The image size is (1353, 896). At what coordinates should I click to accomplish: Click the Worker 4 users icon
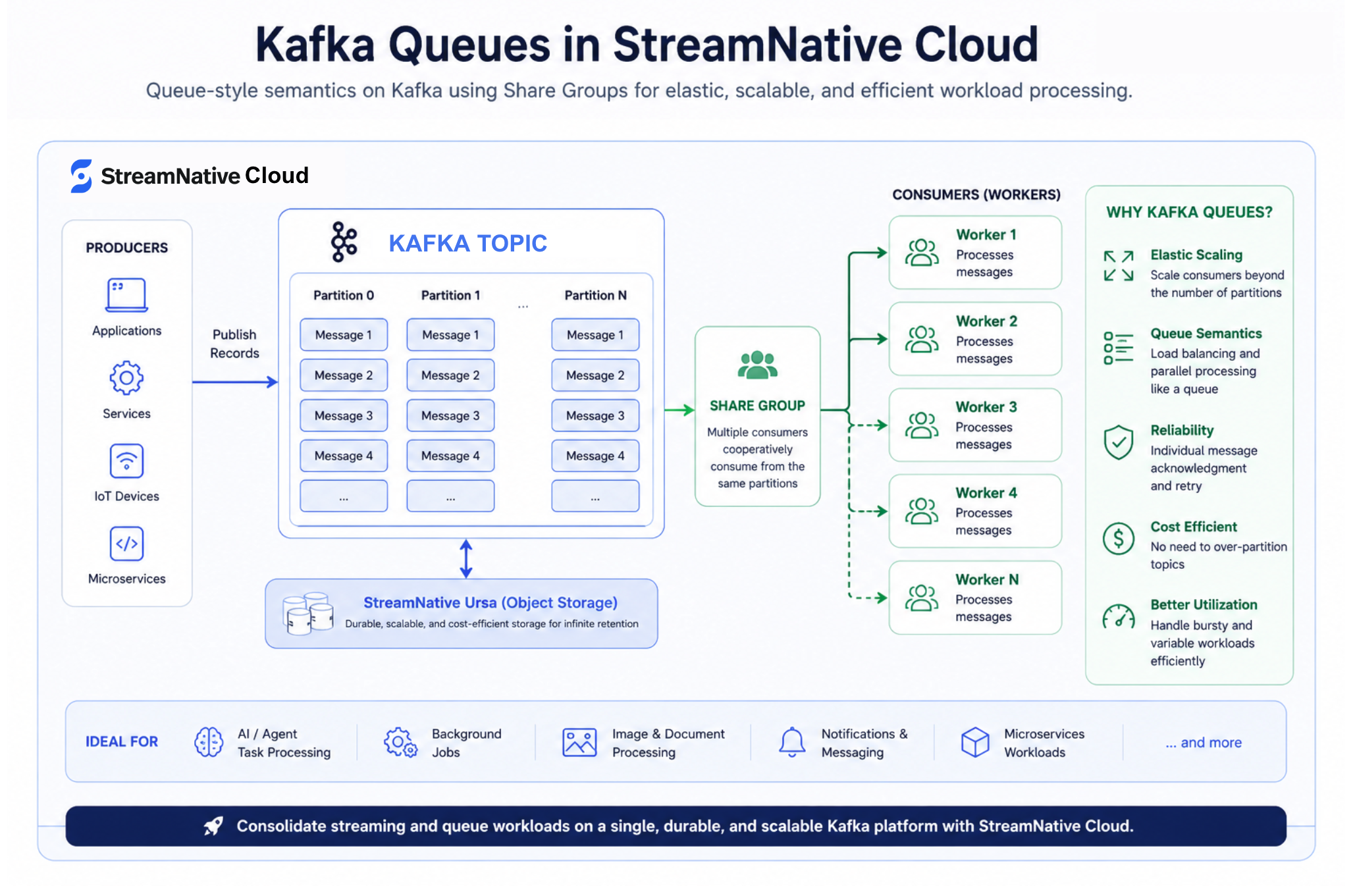click(x=922, y=511)
